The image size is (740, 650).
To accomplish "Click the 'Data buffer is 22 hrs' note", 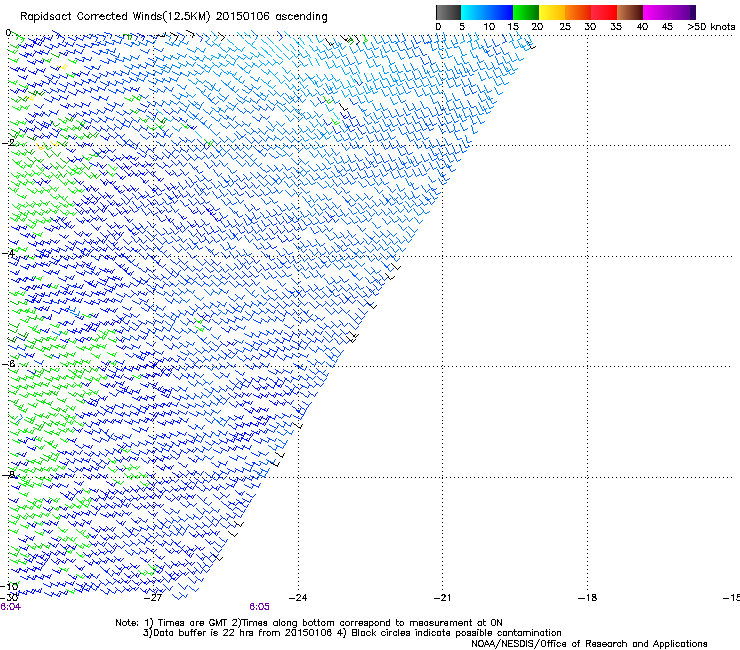I will (x=238, y=633).
